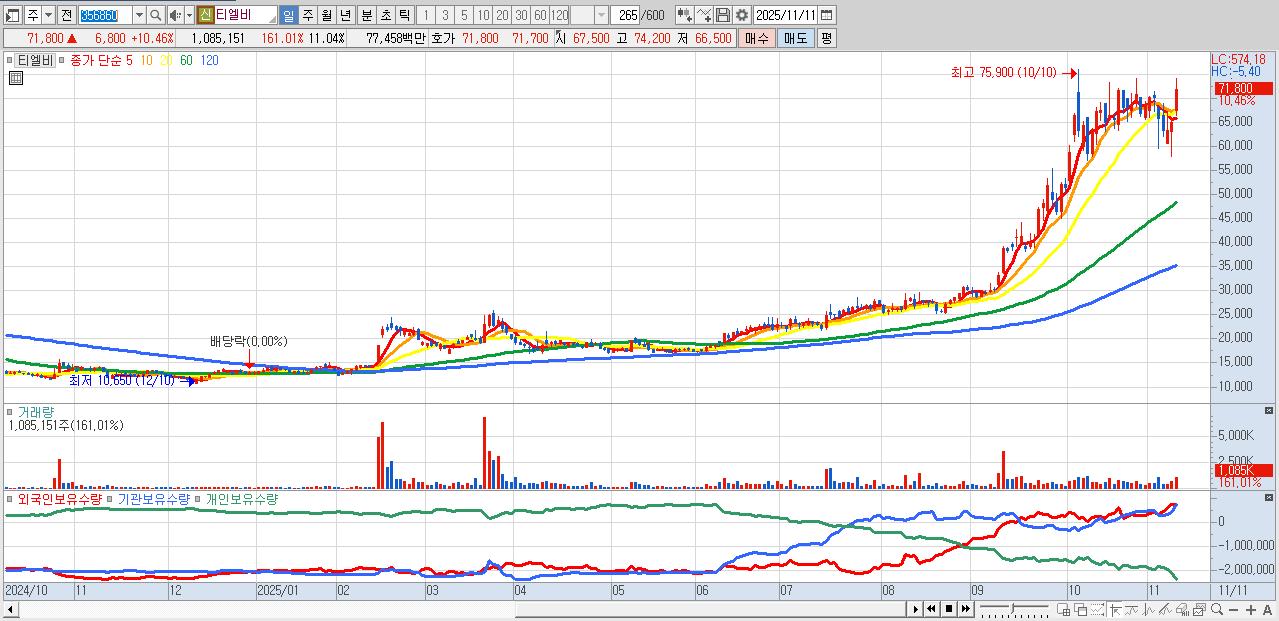
Task: Click the yellow 20 moving average legend
Action: pos(166,60)
